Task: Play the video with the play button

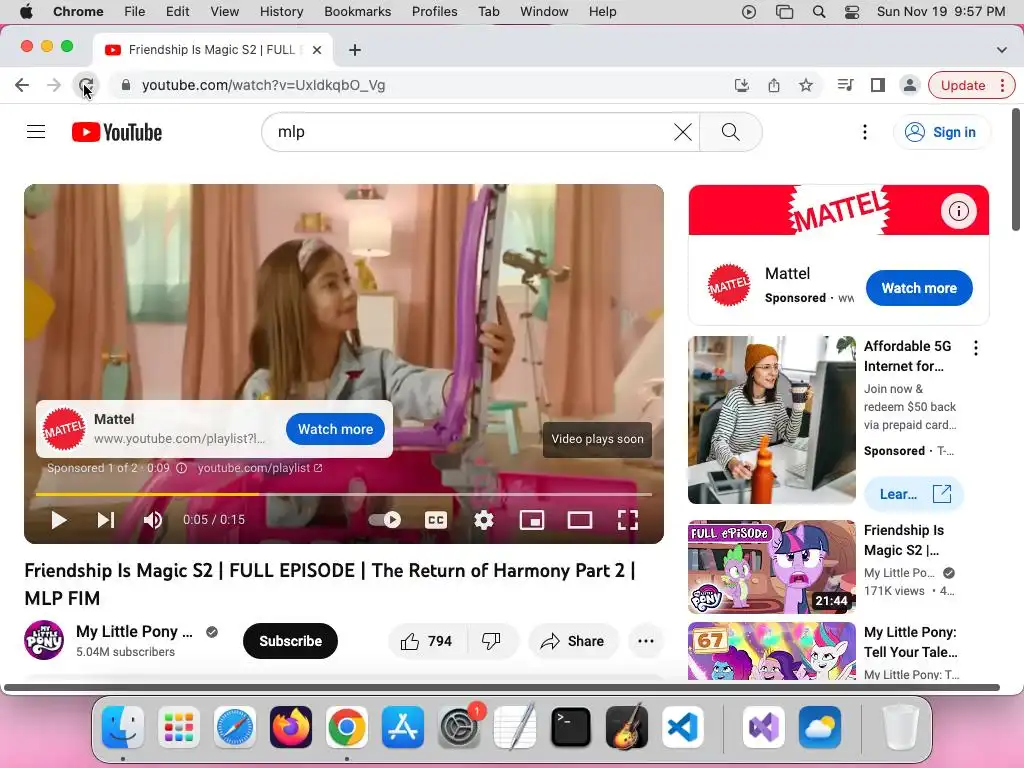Action: pos(59,520)
